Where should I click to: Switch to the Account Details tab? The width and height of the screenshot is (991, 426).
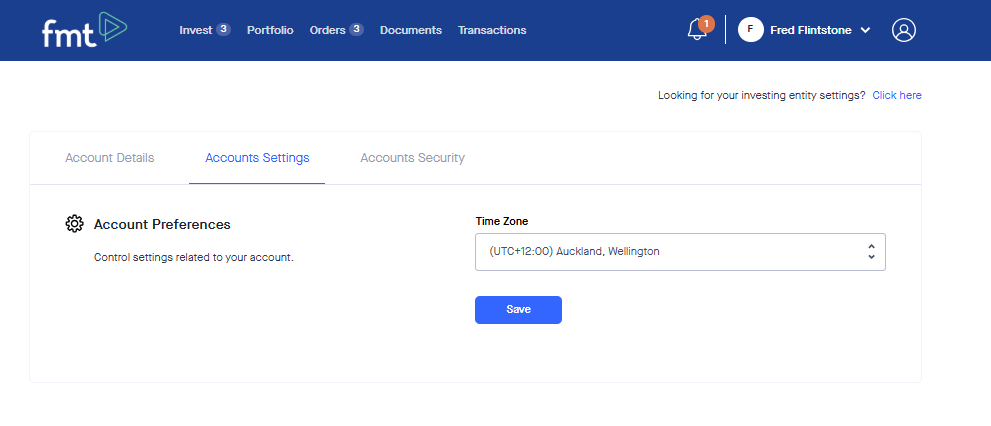pos(110,158)
